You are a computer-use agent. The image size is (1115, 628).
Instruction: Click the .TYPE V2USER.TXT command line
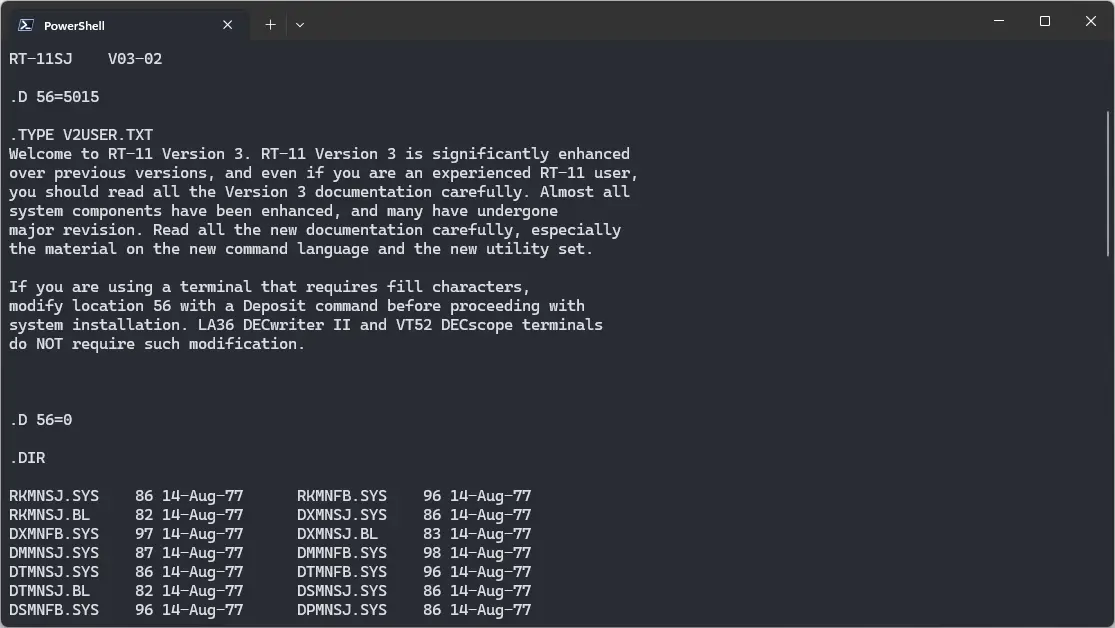(81, 135)
